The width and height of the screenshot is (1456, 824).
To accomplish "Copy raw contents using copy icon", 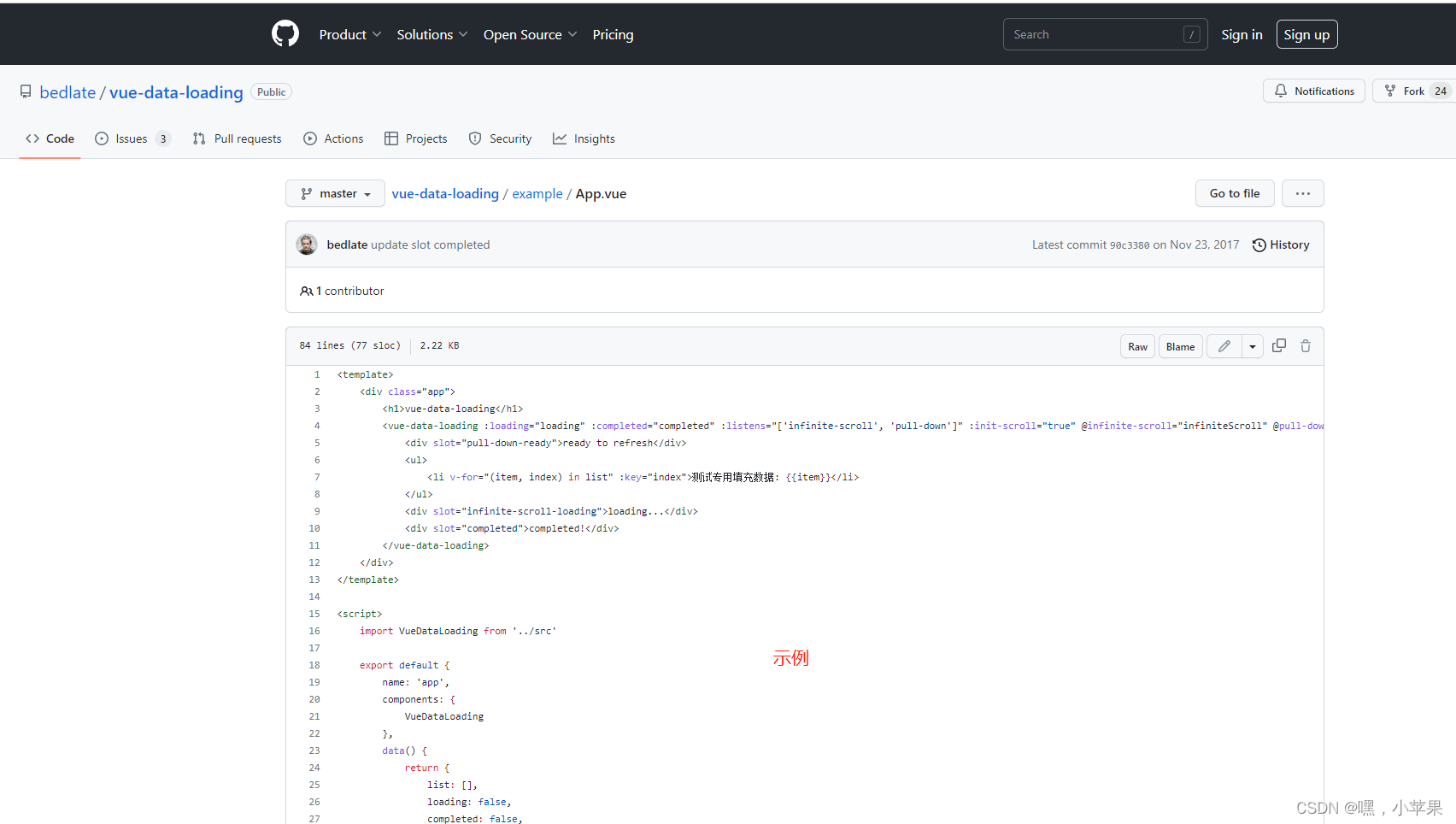I will [x=1279, y=345].
